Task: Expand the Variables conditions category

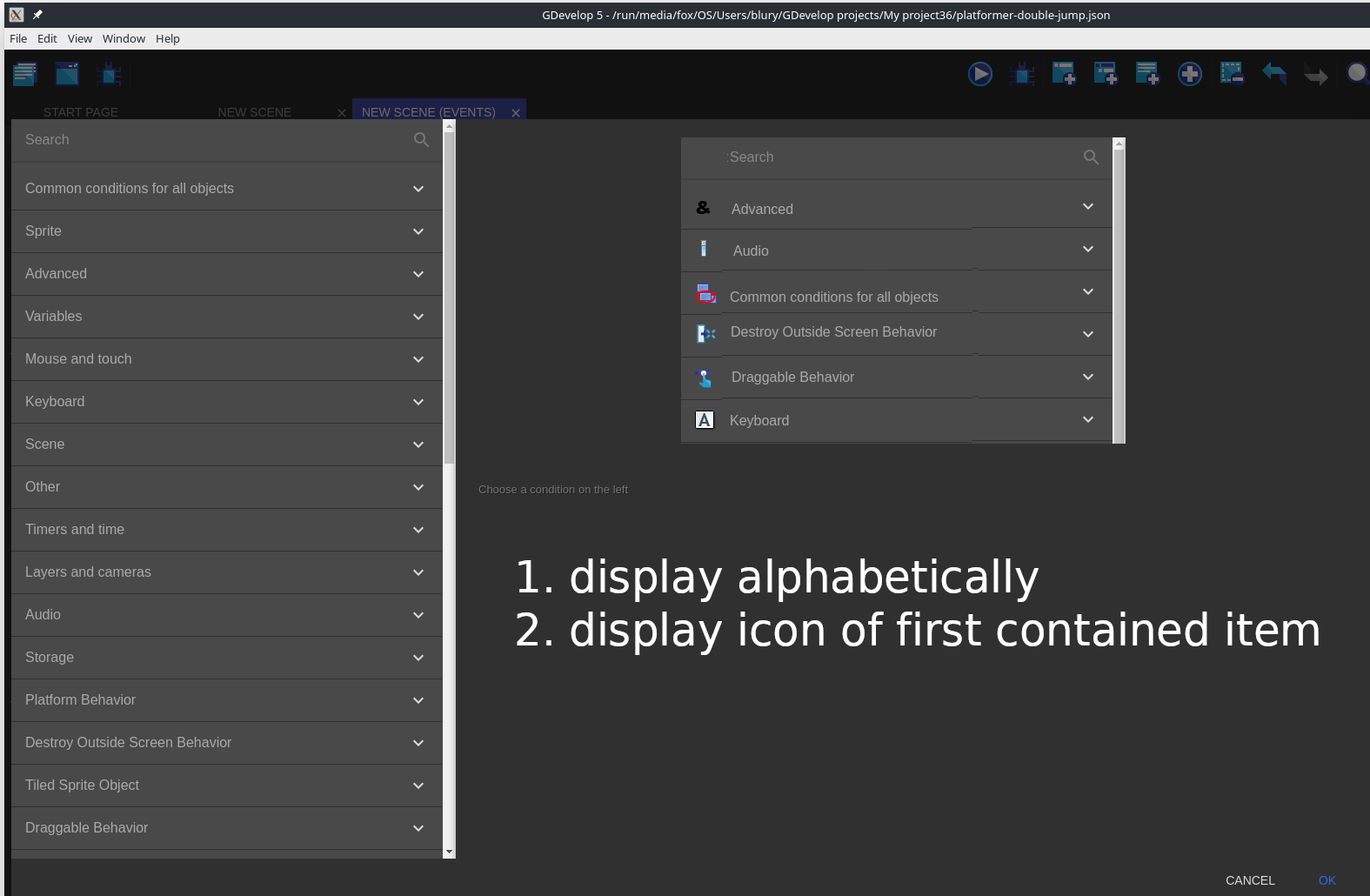Action: [227, 317]
